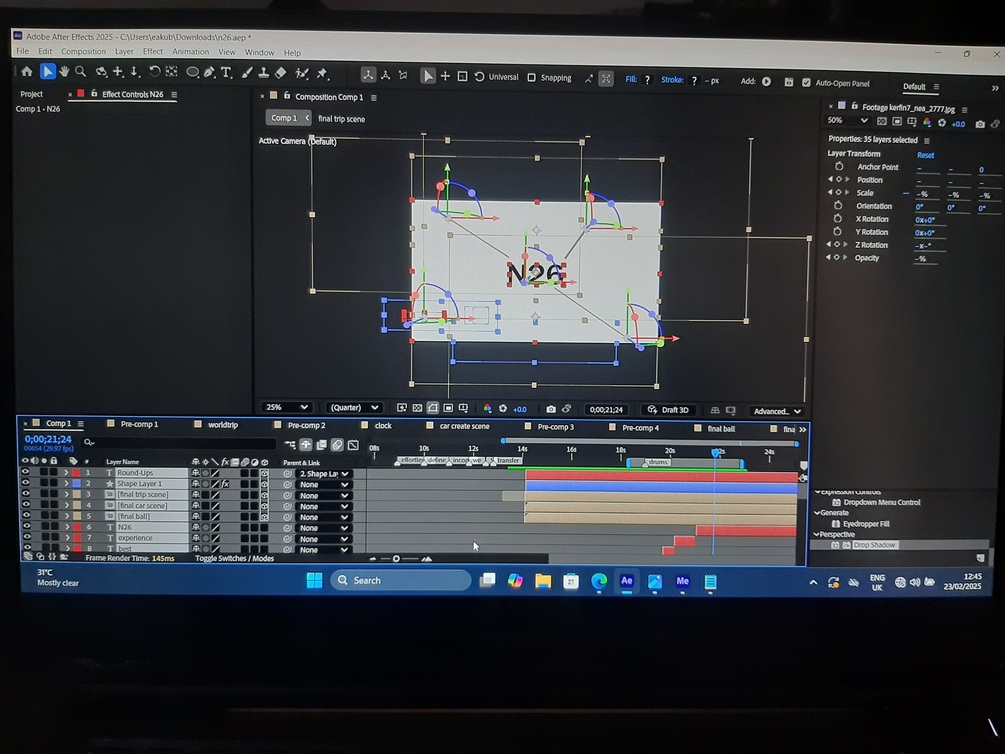Image resolution: width=1005 pixels, height=754 pixels.
Task: Click the Fill color swatch in the toolbar
Action: pos(646,78)
